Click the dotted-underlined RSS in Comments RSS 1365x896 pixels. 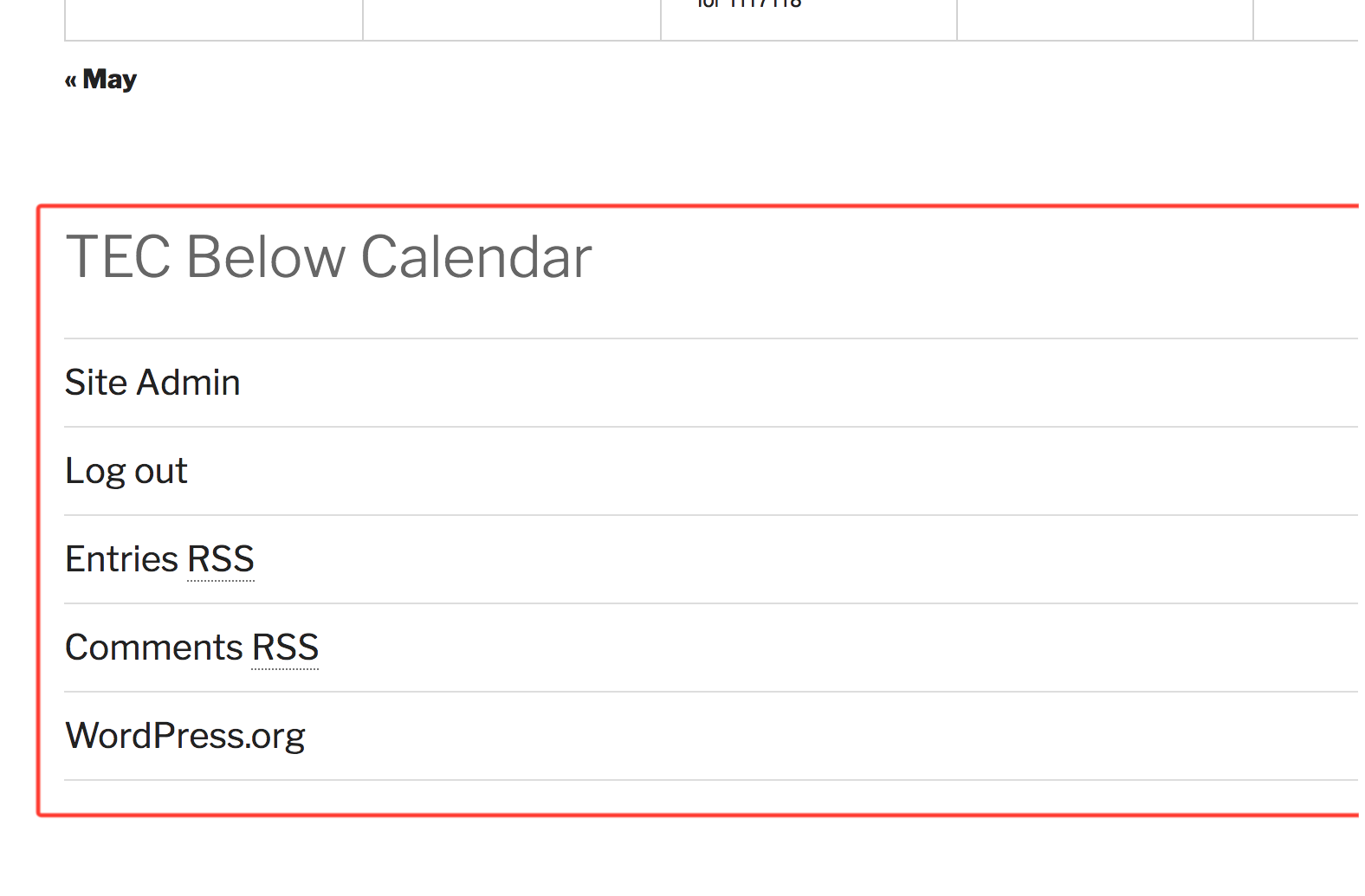[285, 648]
